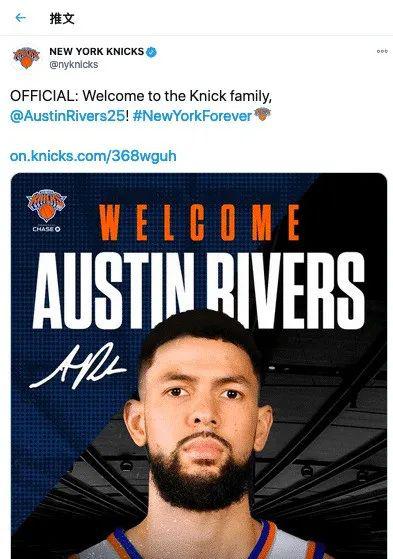Open the NEW YORK KNICKS display name

click(96, 52)
